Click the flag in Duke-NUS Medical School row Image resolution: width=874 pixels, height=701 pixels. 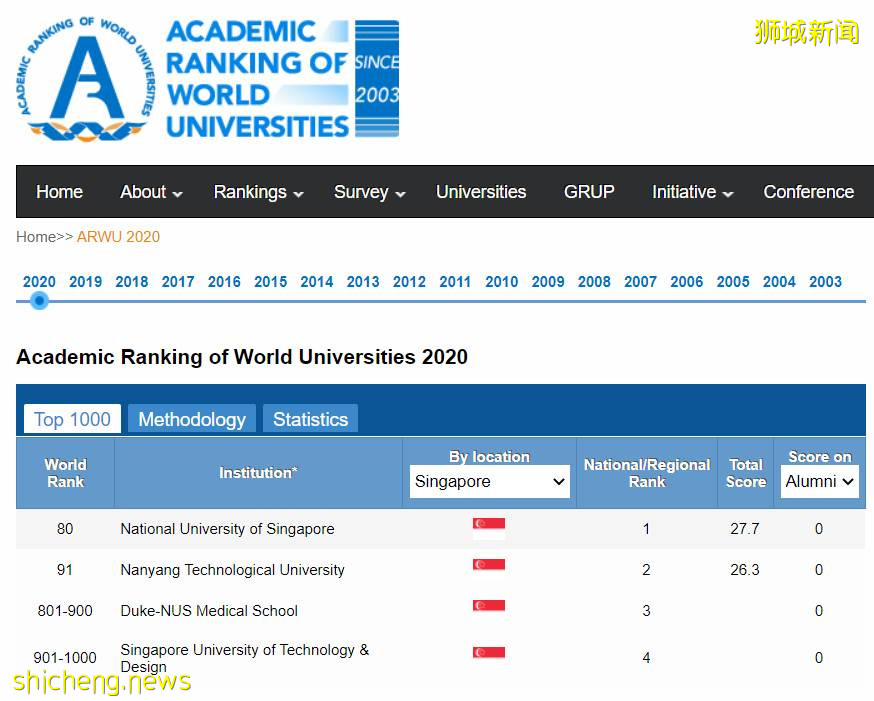(489, 606)
